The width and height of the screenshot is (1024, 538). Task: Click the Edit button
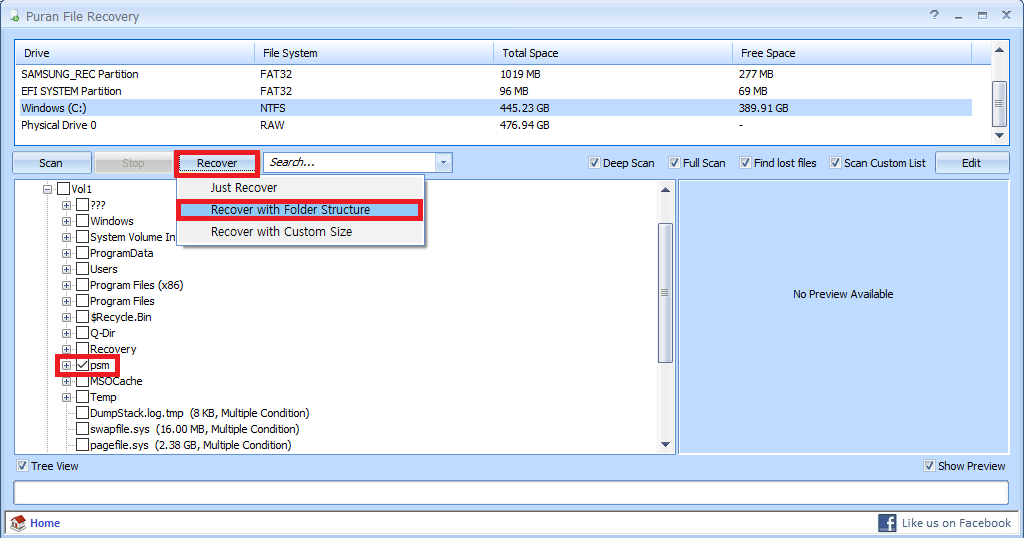coord(972,163)
